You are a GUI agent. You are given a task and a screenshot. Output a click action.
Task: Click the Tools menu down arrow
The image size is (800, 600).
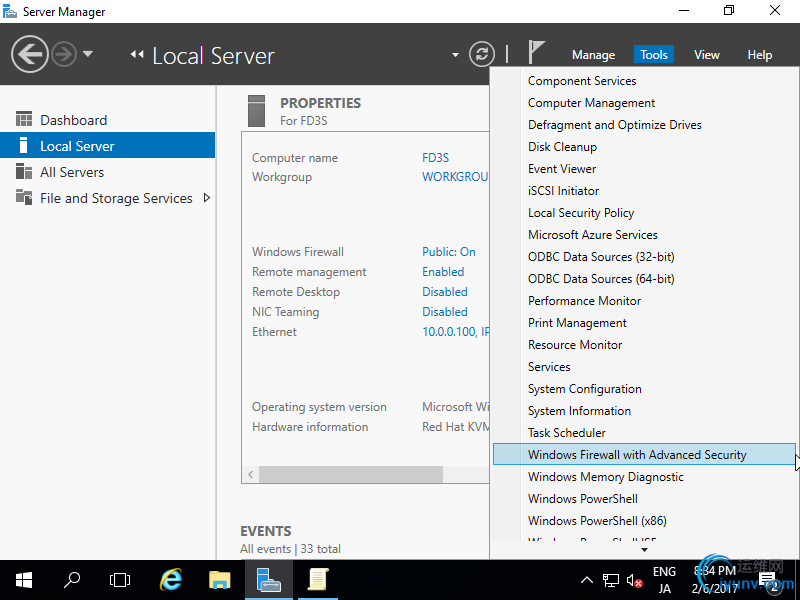pyautogui.click(x=644, y=549)
